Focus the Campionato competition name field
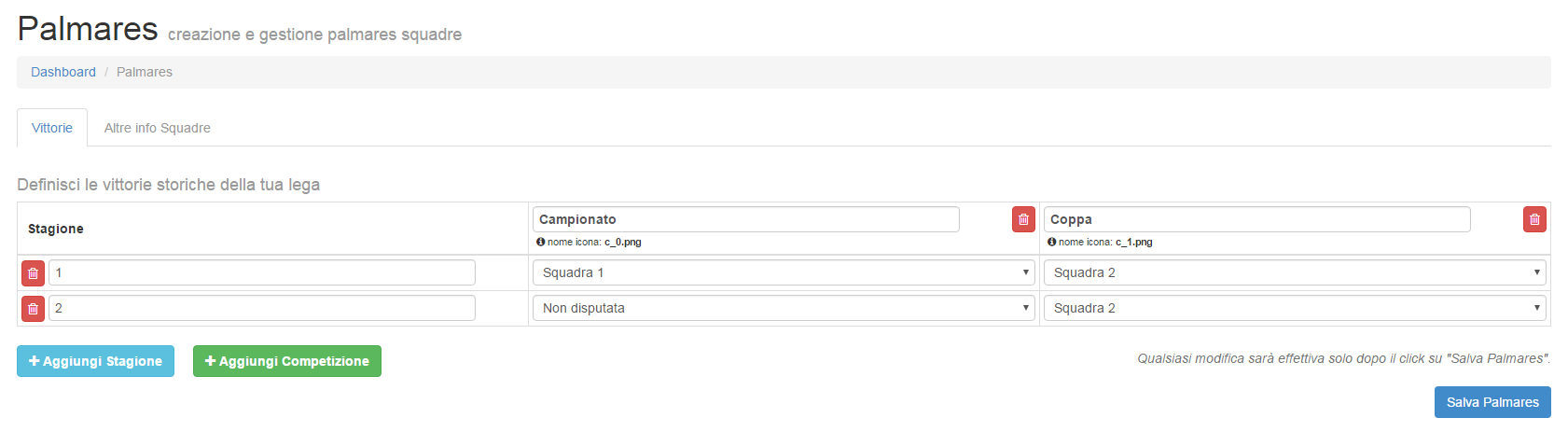Viewport: 1568px width, 432px height. pos(745,219)
